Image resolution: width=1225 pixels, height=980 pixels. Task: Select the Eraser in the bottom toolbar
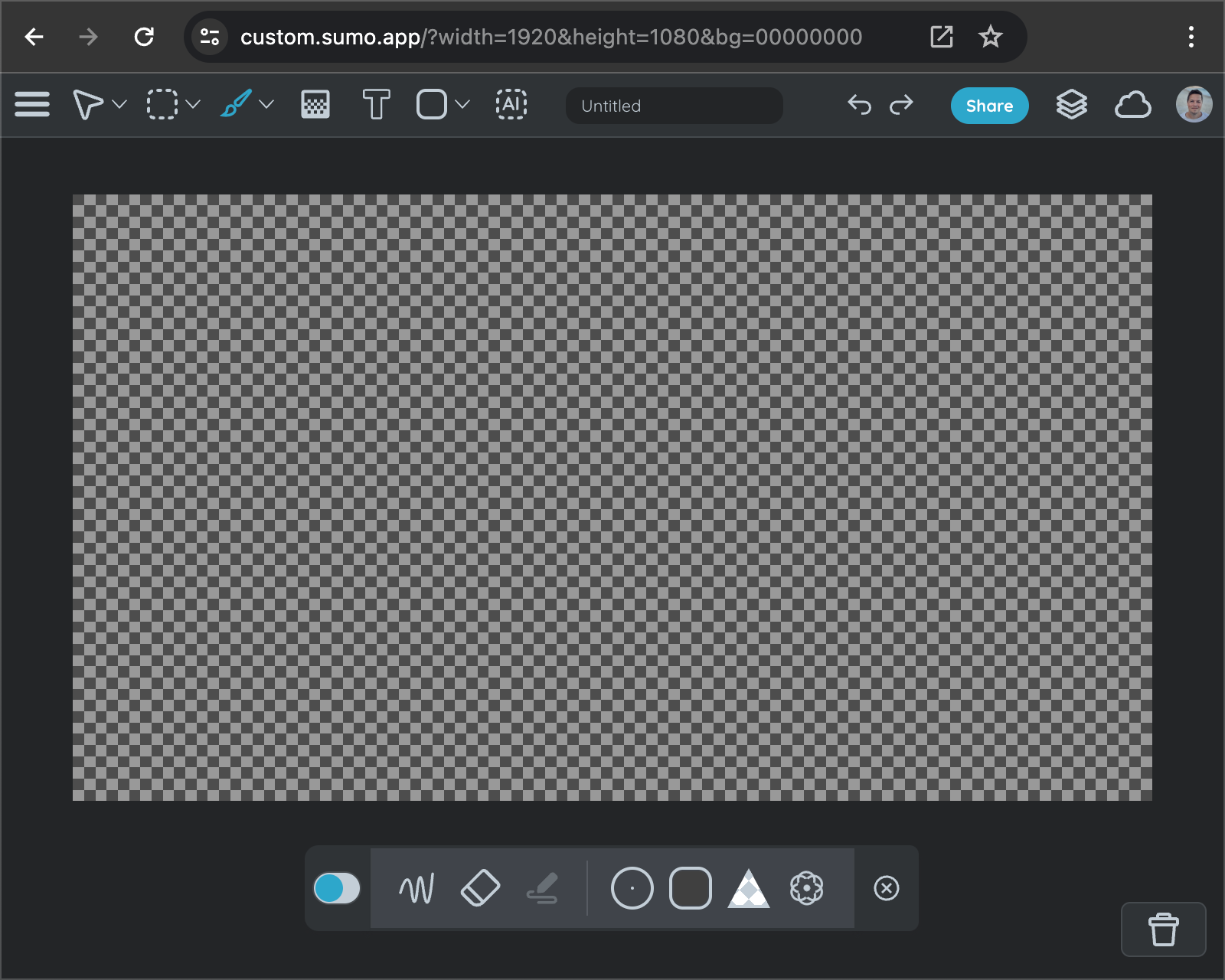(480, 889)
